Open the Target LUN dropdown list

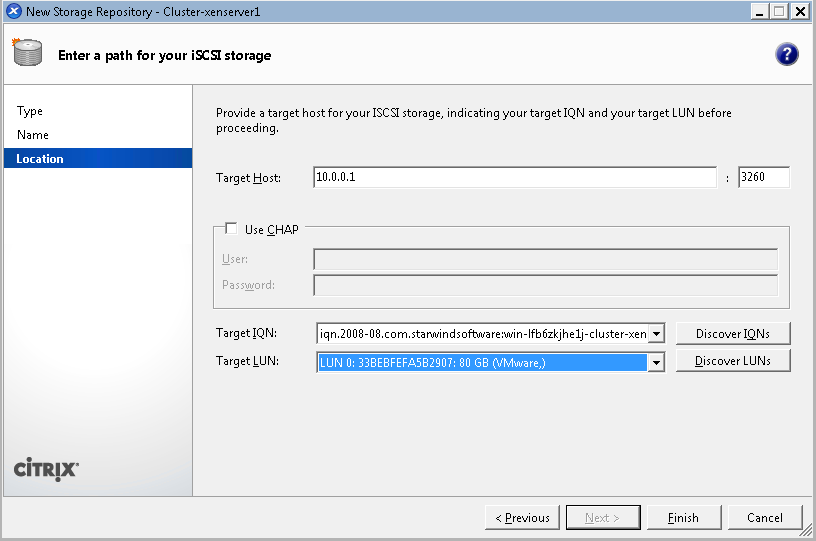656,362
